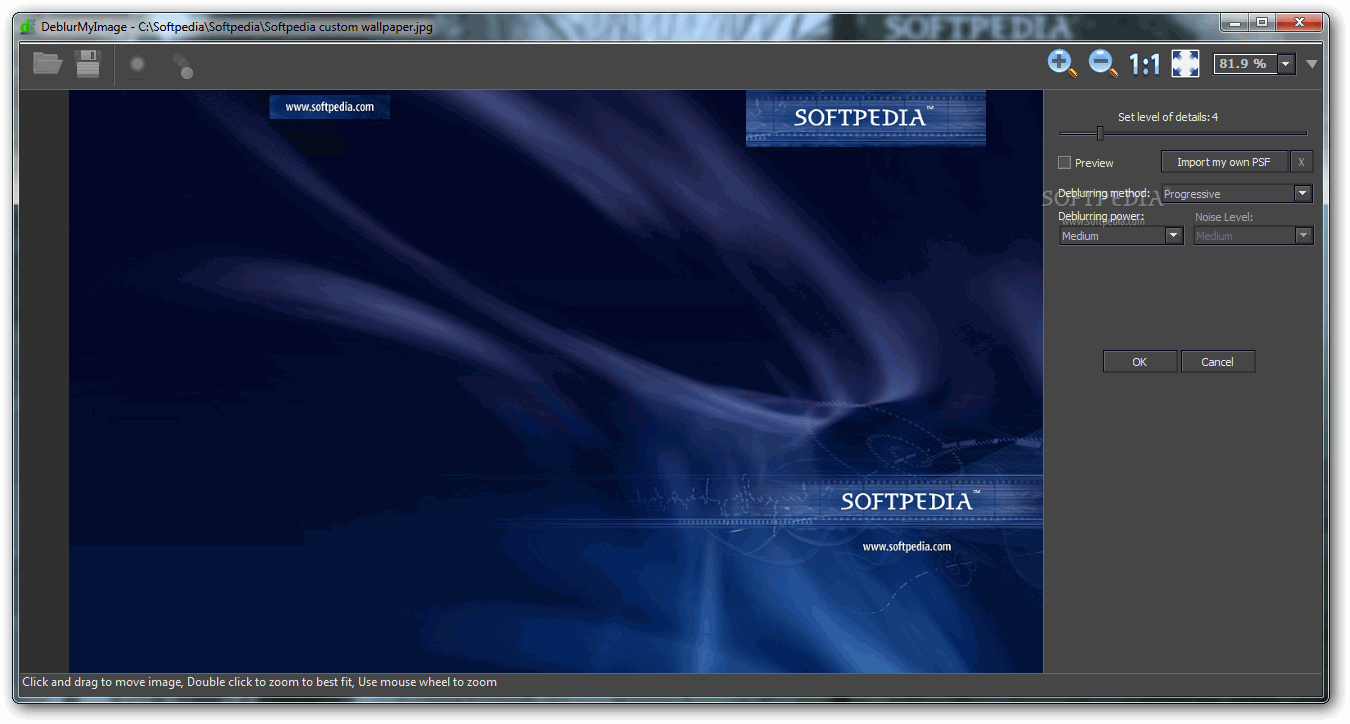Set zoom to 1:1 actual size
This screenshot has height=724, width=1350.
(1144, 65)
